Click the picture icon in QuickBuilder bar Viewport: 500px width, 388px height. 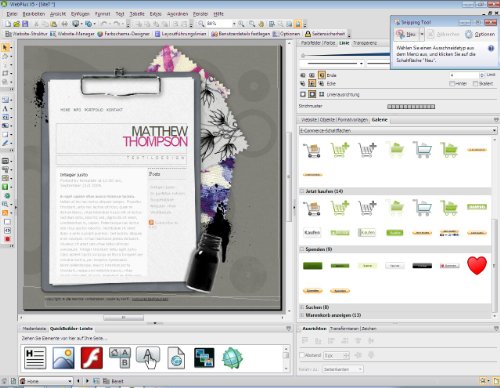tap(63, 358)
